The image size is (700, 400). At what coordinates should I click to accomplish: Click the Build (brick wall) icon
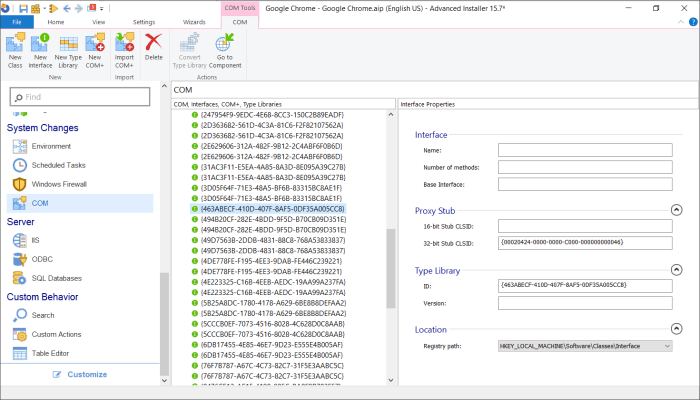pos(35,8)
